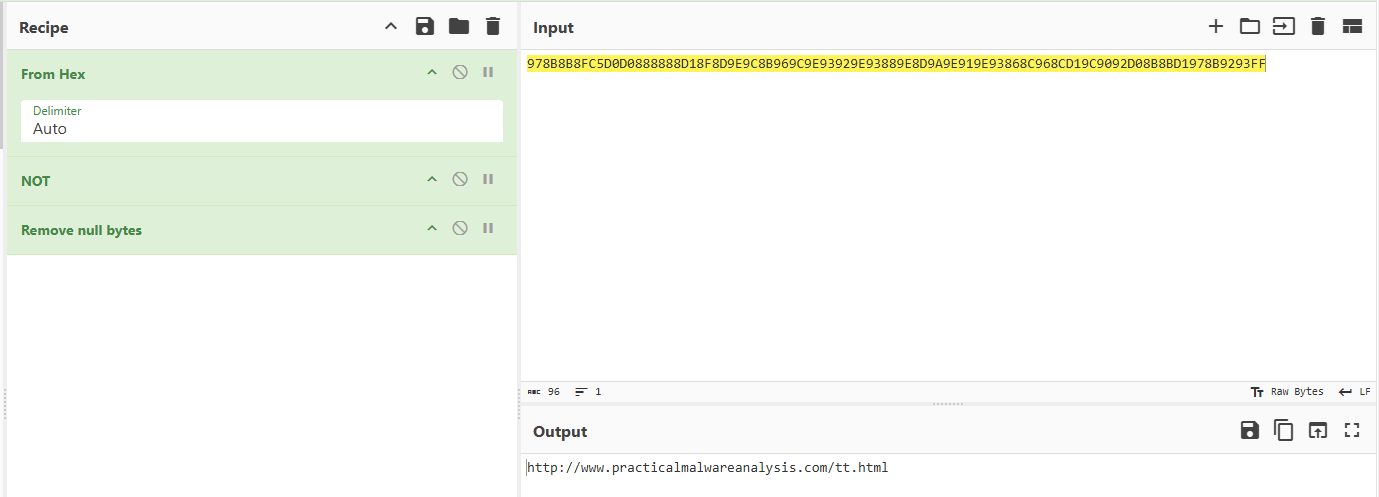Reset the pane layout

point(1352,27)
